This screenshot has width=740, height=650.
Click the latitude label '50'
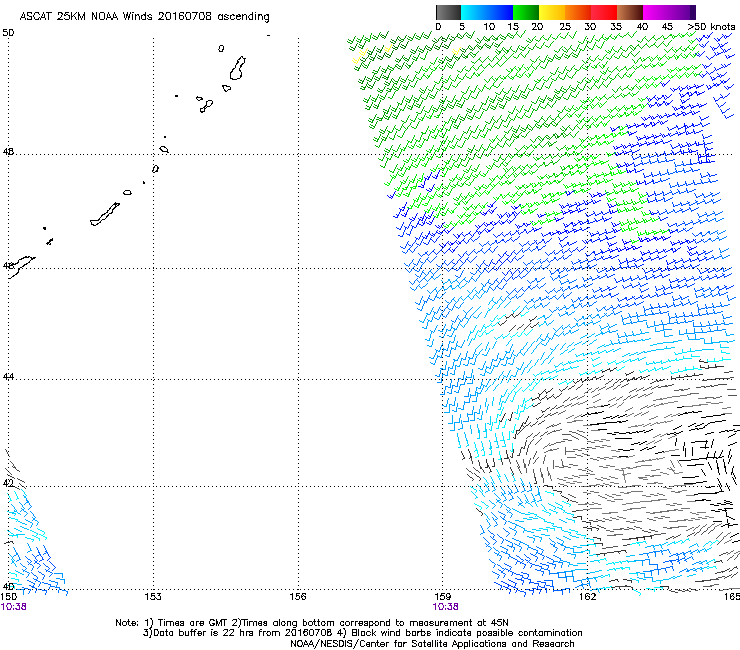point(8,33)
